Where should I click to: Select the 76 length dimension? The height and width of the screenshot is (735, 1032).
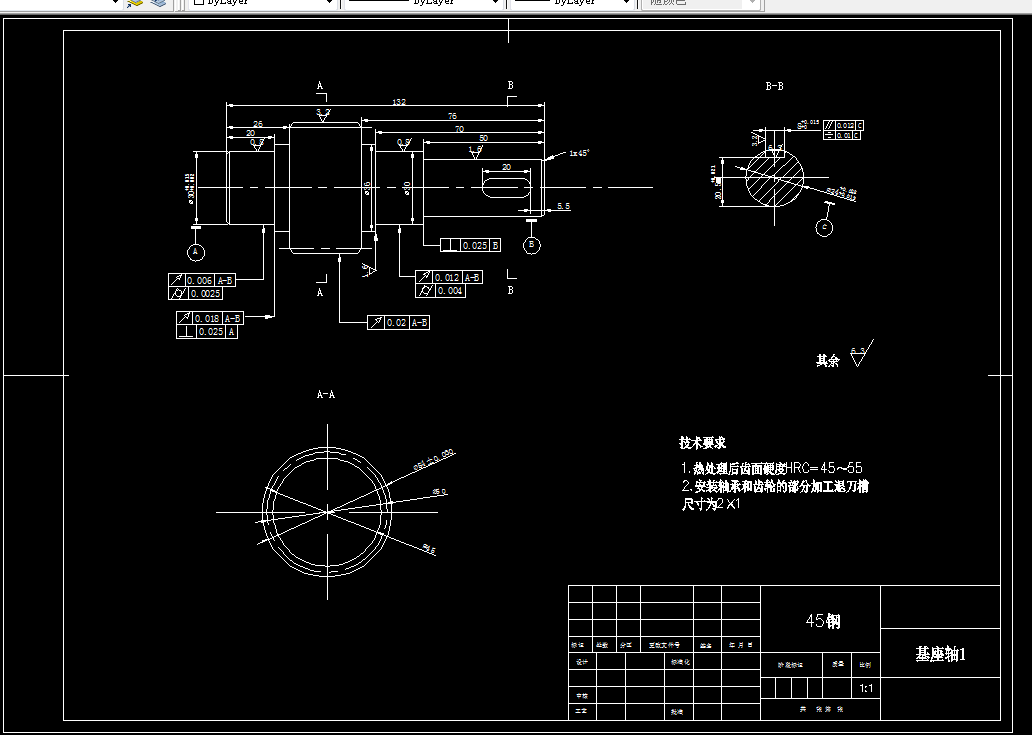pyautogui.click(x=452, y=116)
